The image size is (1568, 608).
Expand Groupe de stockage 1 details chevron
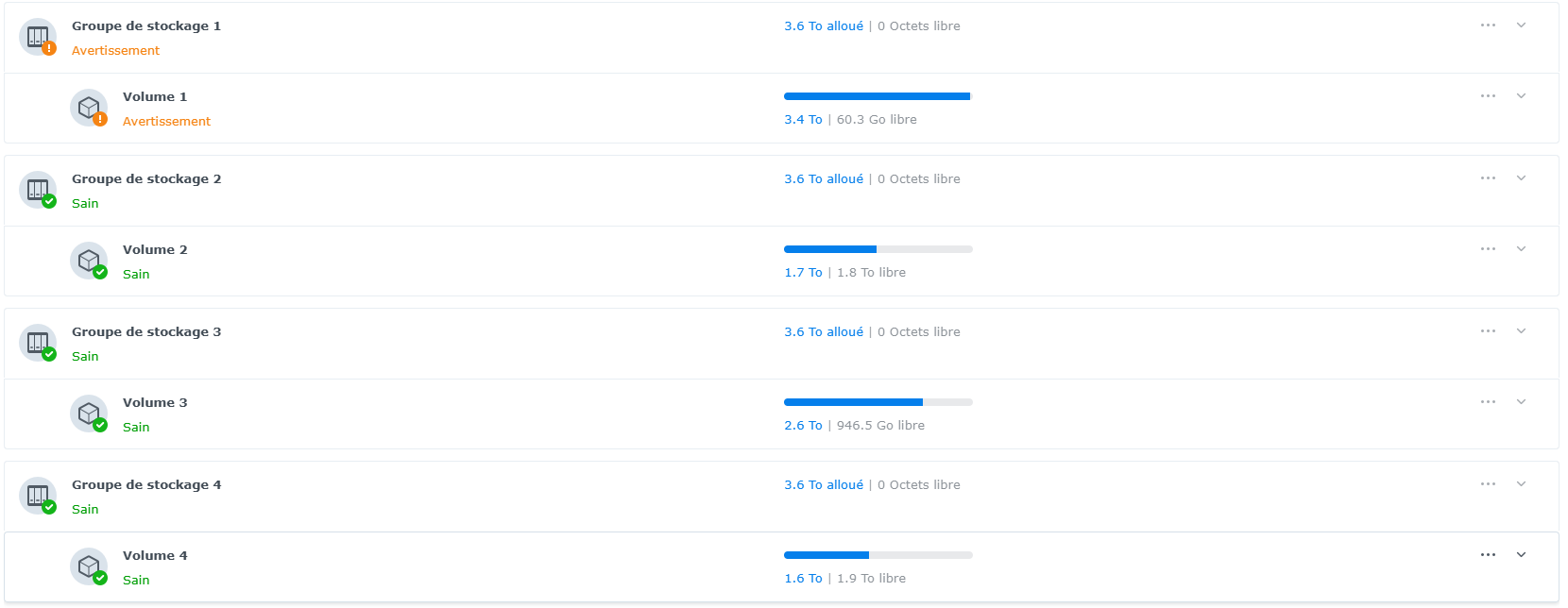point(1521,25)
